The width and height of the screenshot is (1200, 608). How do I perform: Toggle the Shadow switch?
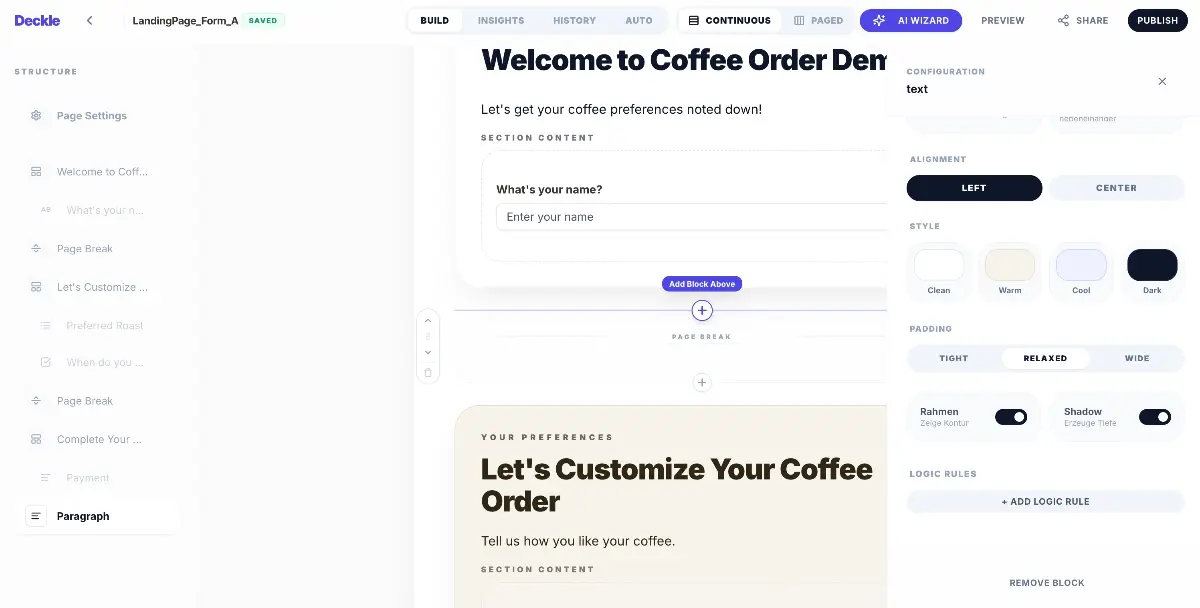(1155, 417)
